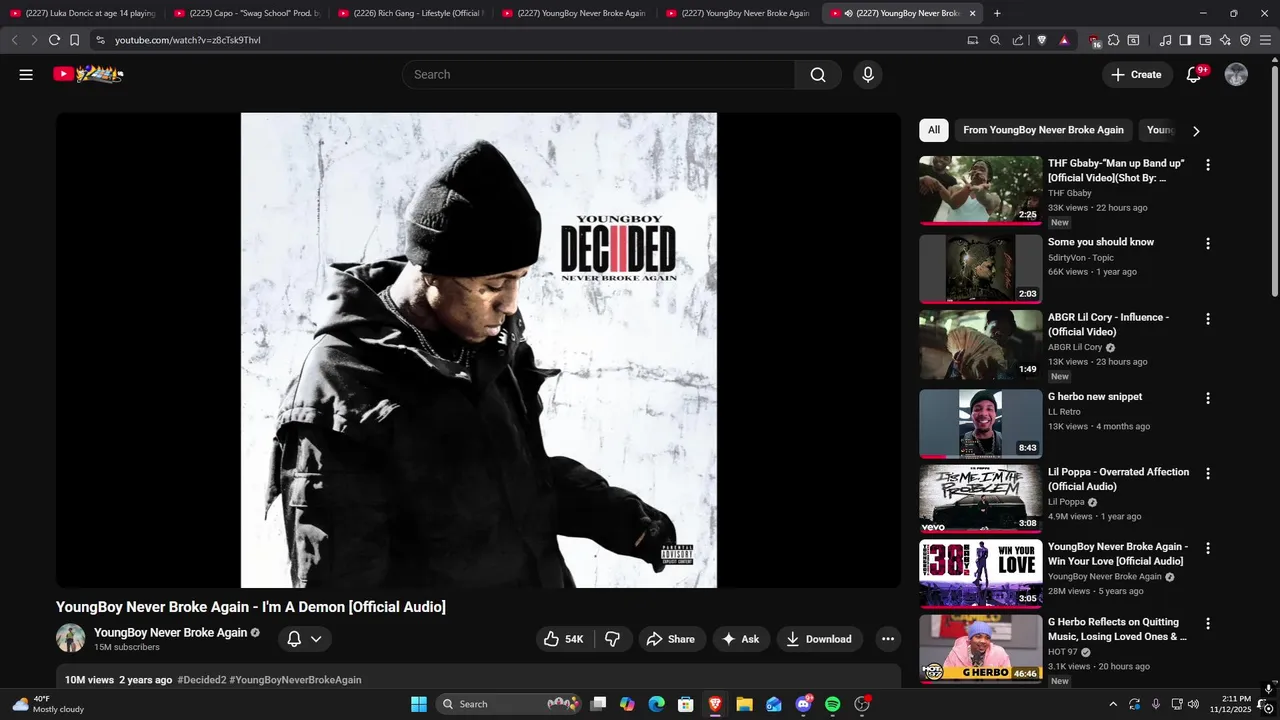Play THF Gbaby Man up Band up thumbnail
Viewport: 1280px width, 720px height.
coord(980,190)
